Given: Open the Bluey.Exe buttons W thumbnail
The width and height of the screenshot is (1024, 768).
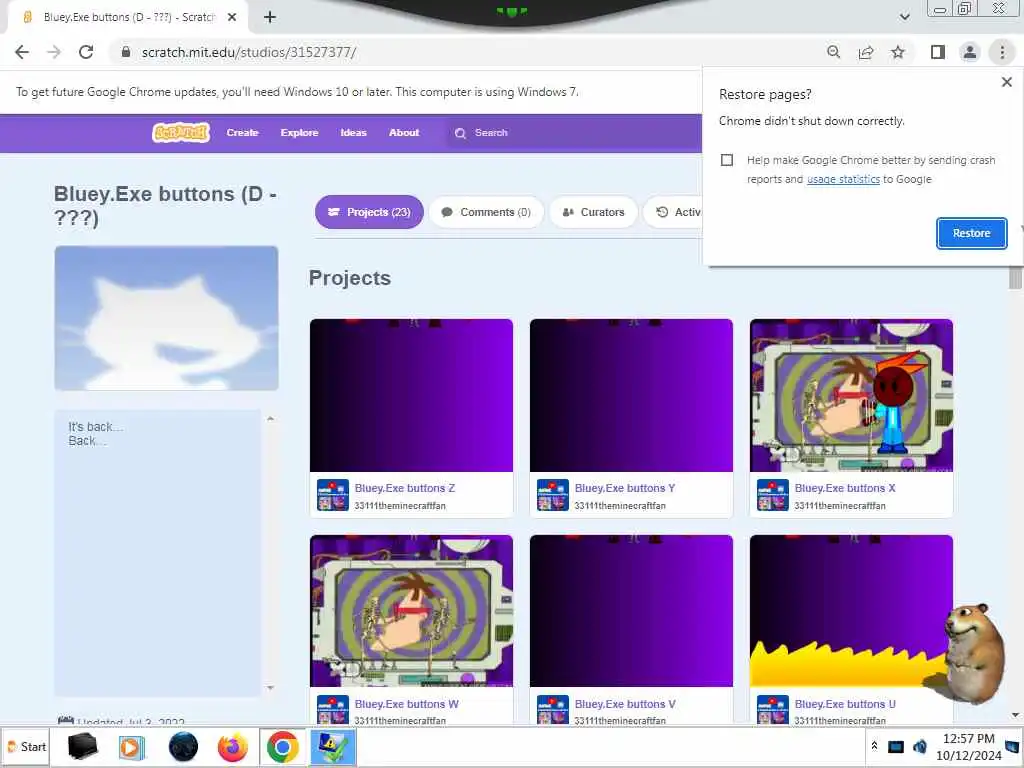Looking at the screenshot, I should 411,611.
